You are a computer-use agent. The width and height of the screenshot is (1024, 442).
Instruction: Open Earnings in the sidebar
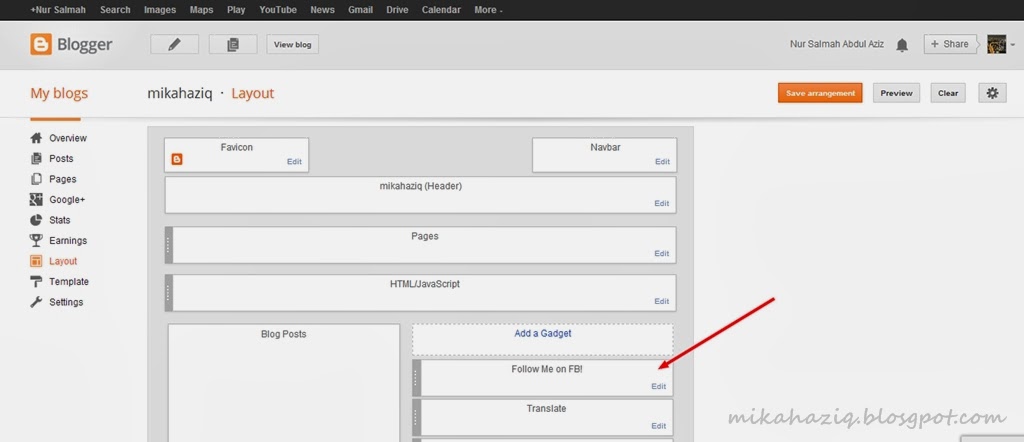[x=68, y=240]
